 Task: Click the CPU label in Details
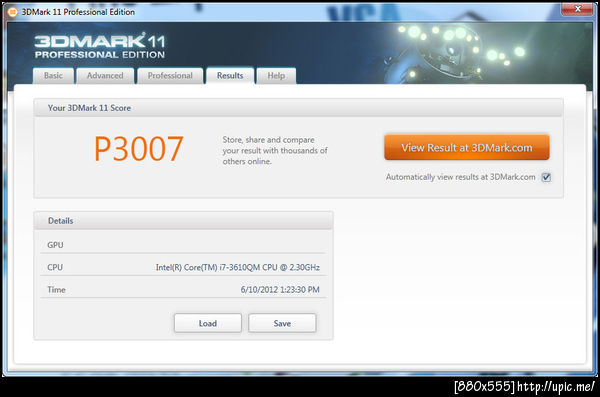point(55,267)
